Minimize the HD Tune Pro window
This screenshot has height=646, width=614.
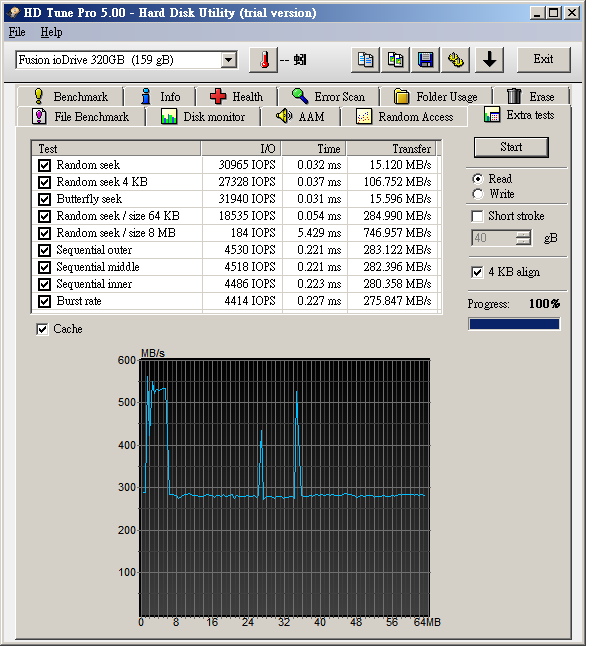click(x=537, y=13)
